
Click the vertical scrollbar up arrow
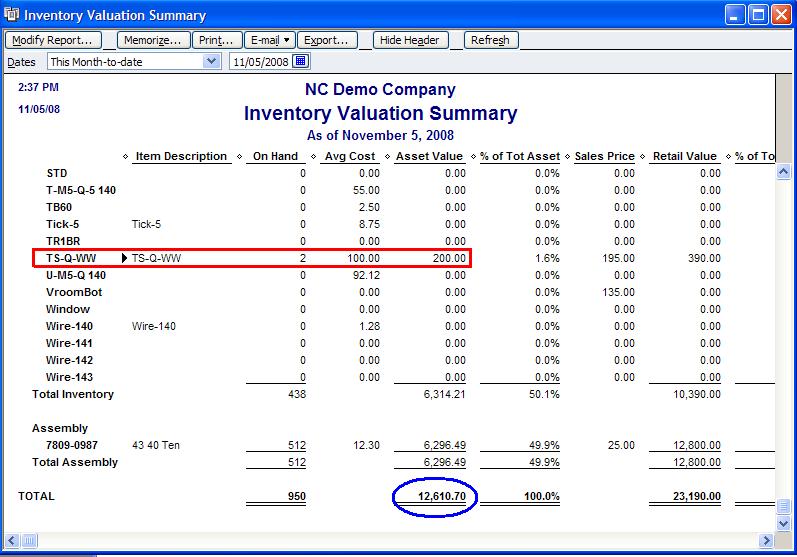click(784, 172)
